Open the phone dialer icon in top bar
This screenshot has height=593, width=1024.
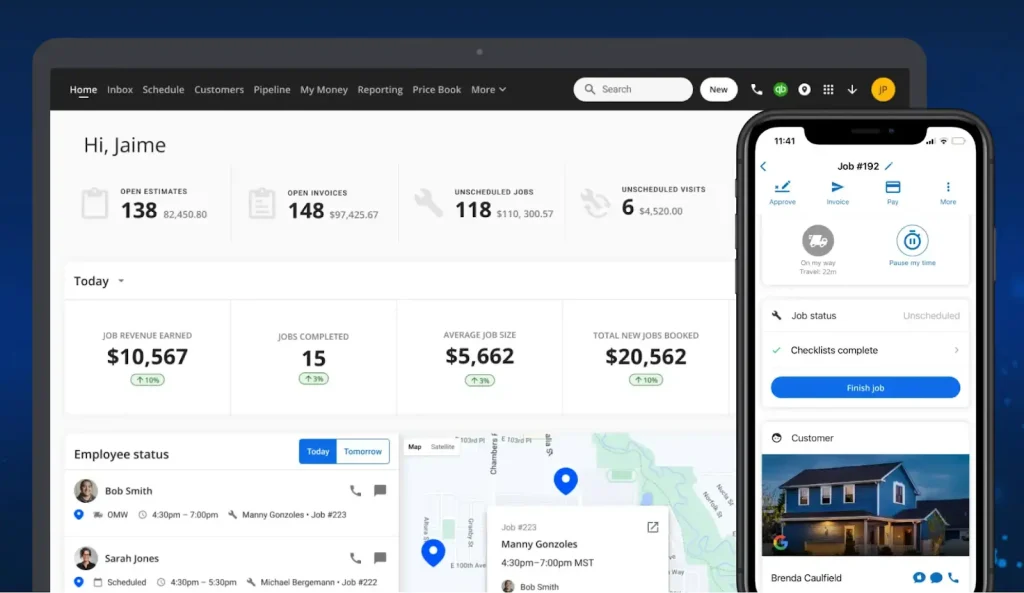[756, 89]
